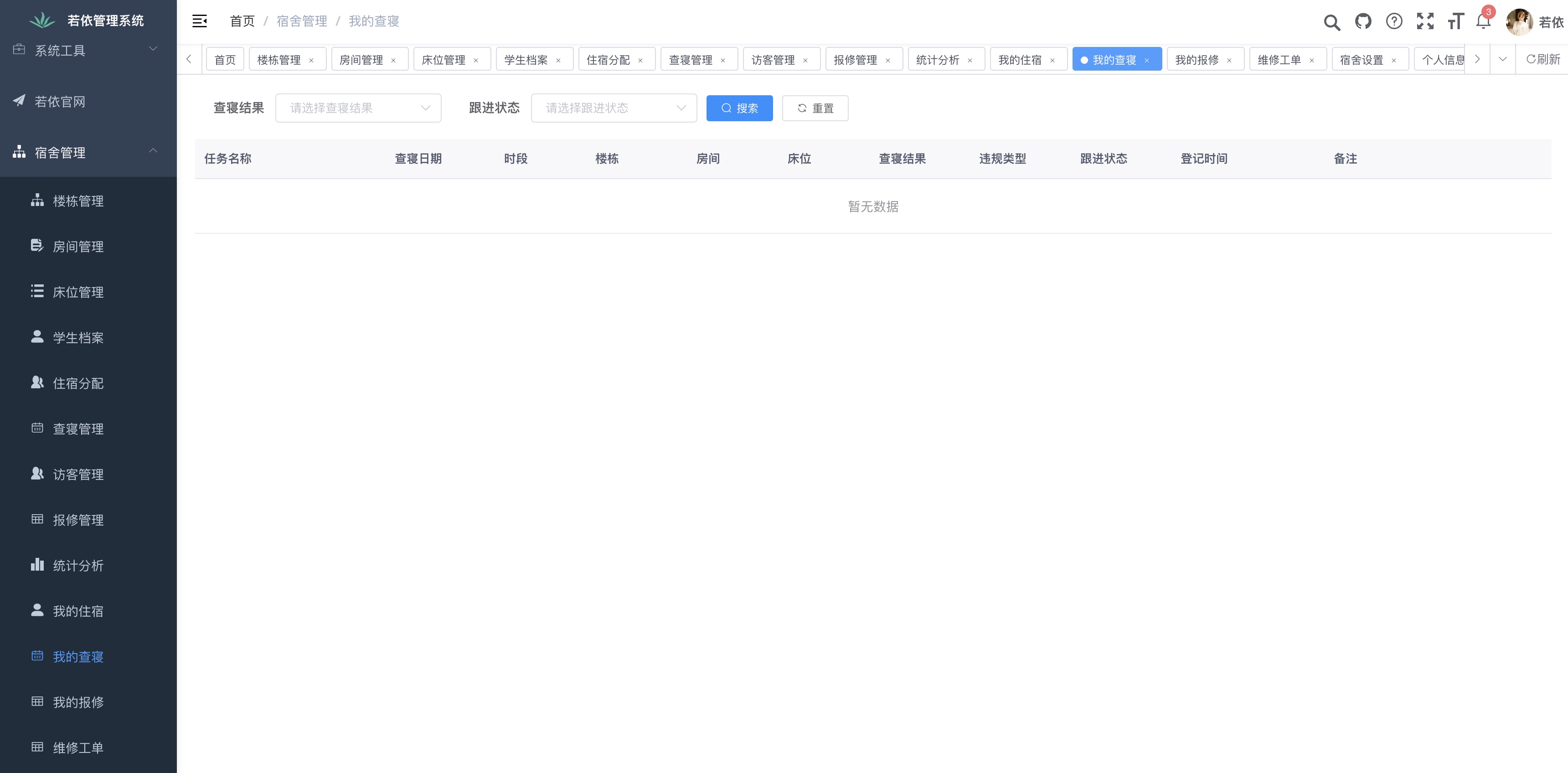Screen dimensions: 1568x773
Task: Open the header search magnifier
Action: pyautogui.click(x=1332, y=22)
